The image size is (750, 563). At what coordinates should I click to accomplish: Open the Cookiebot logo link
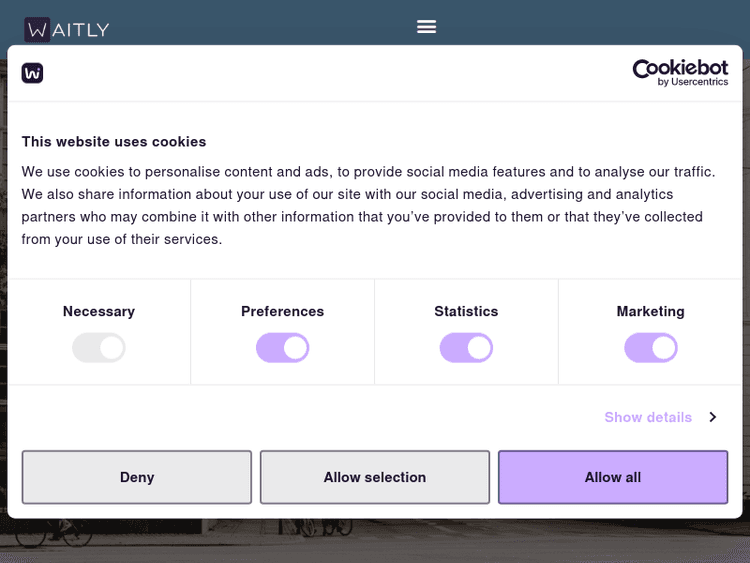[x=680, y=68]
